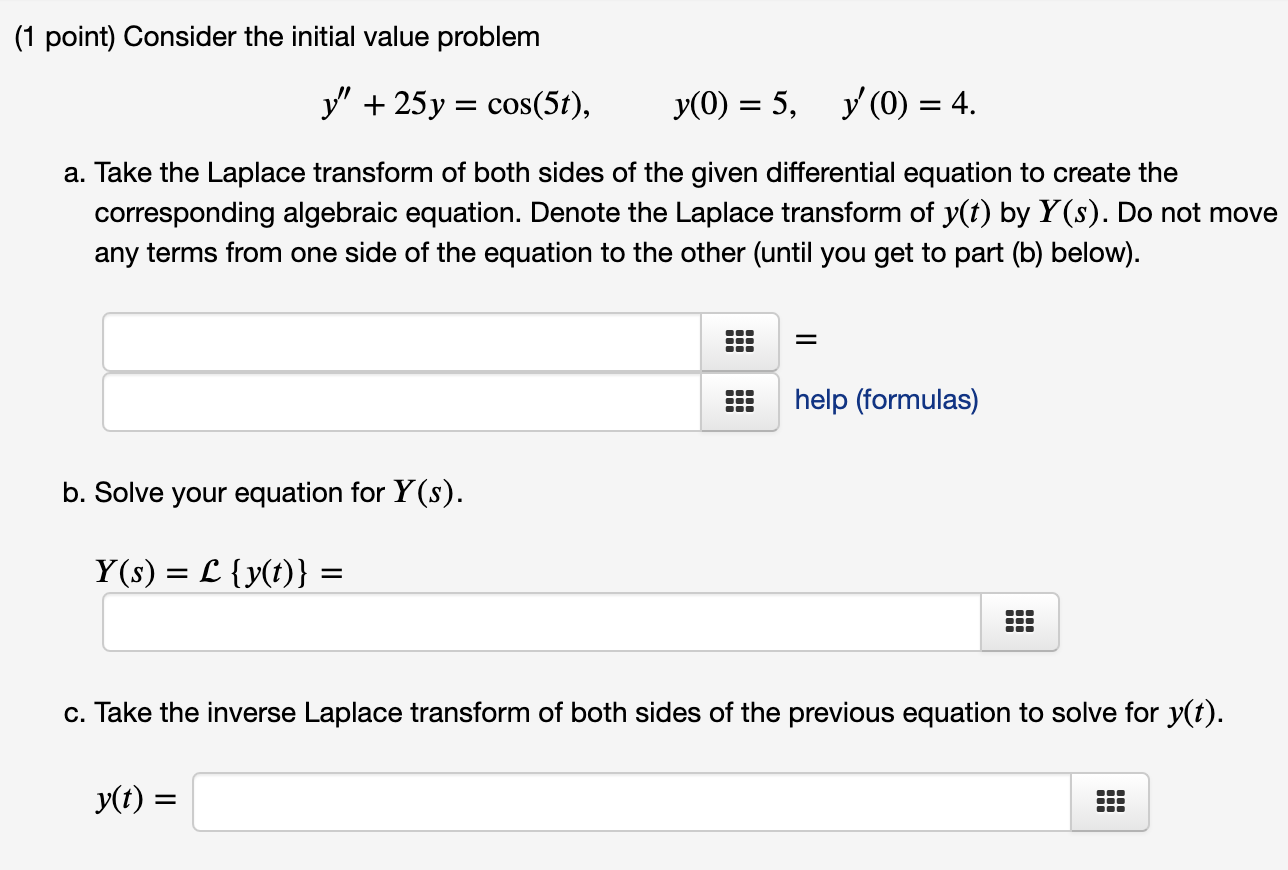The image size is (1288, 870).
Task: Place cursor in the part (b) answer field
Action: [540, 621]
